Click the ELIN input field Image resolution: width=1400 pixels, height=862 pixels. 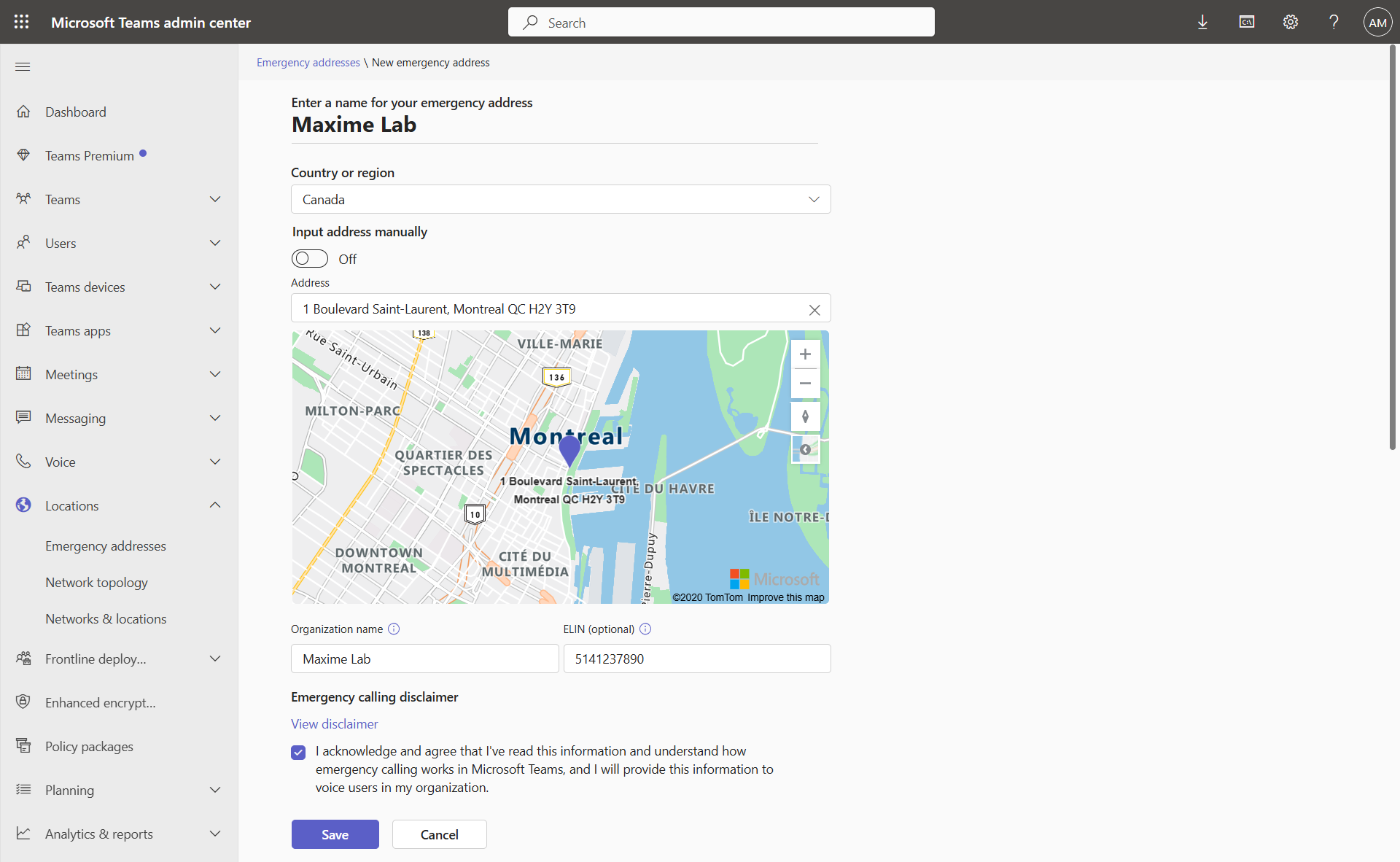[696, 659]
